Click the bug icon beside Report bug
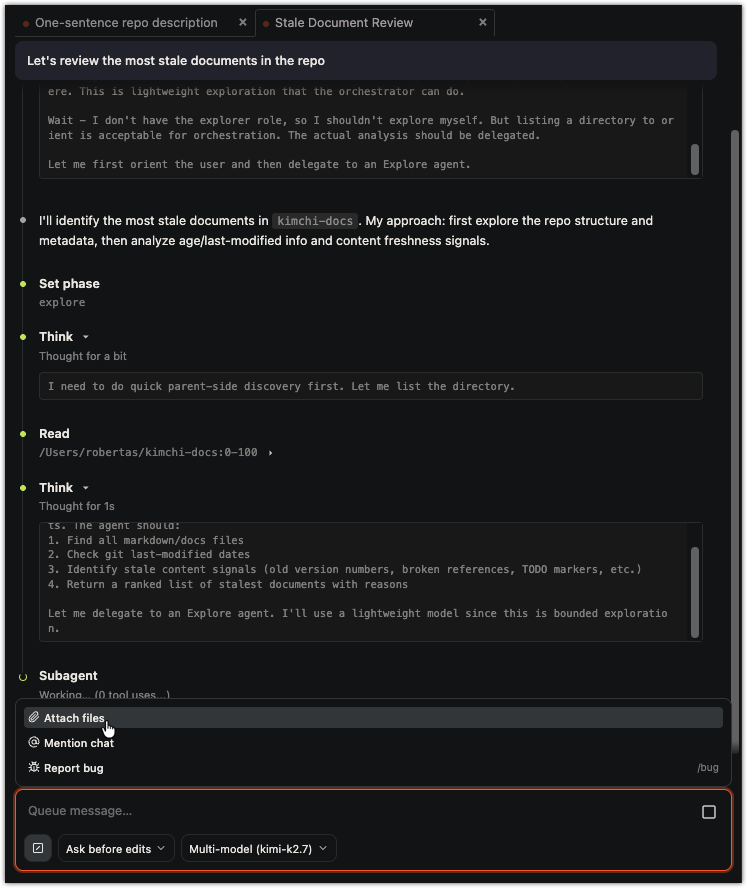This screenshot has width=747, height=888. click(34, 767)
